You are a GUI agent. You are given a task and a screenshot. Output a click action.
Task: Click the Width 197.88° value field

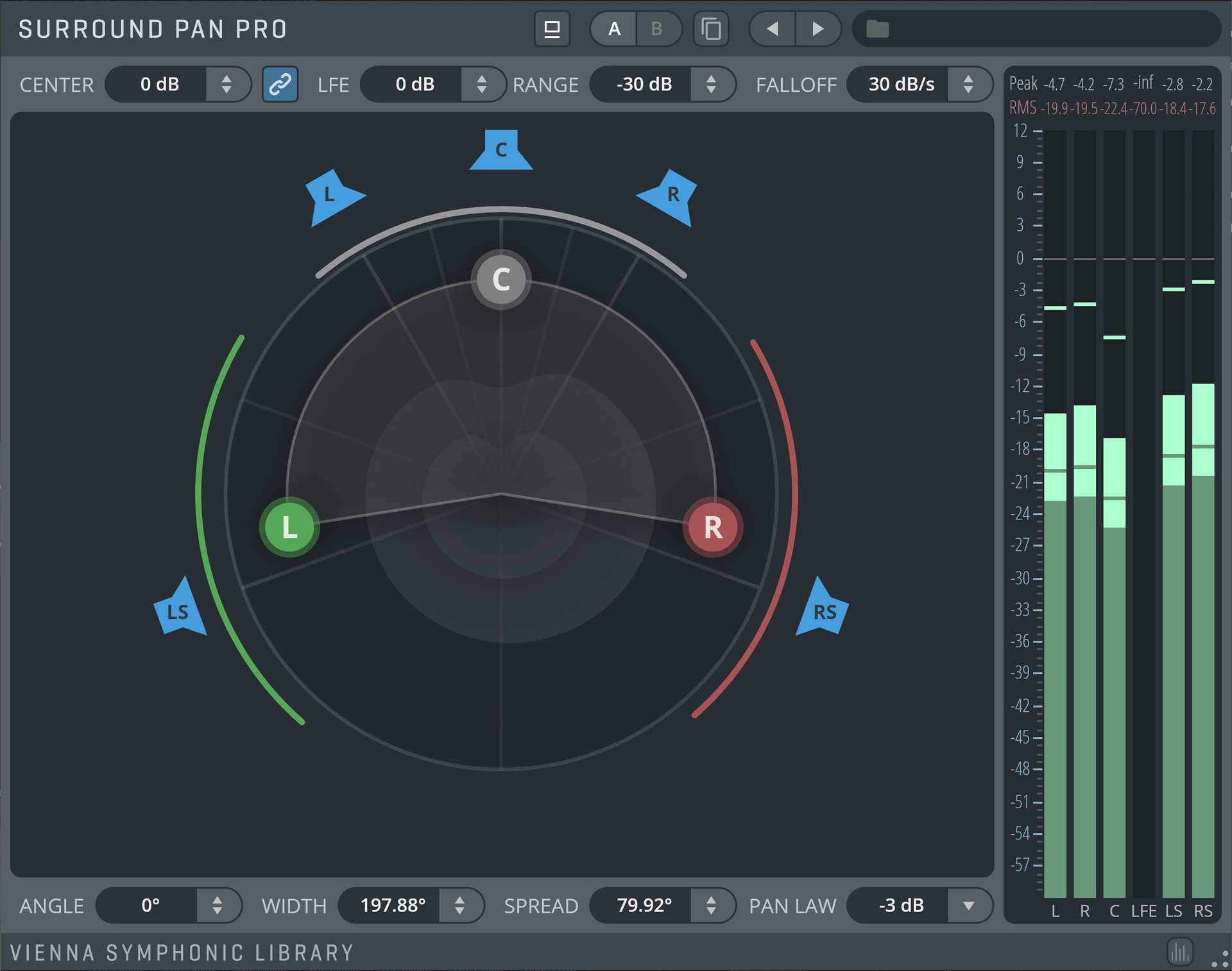(x=393, y=905)
